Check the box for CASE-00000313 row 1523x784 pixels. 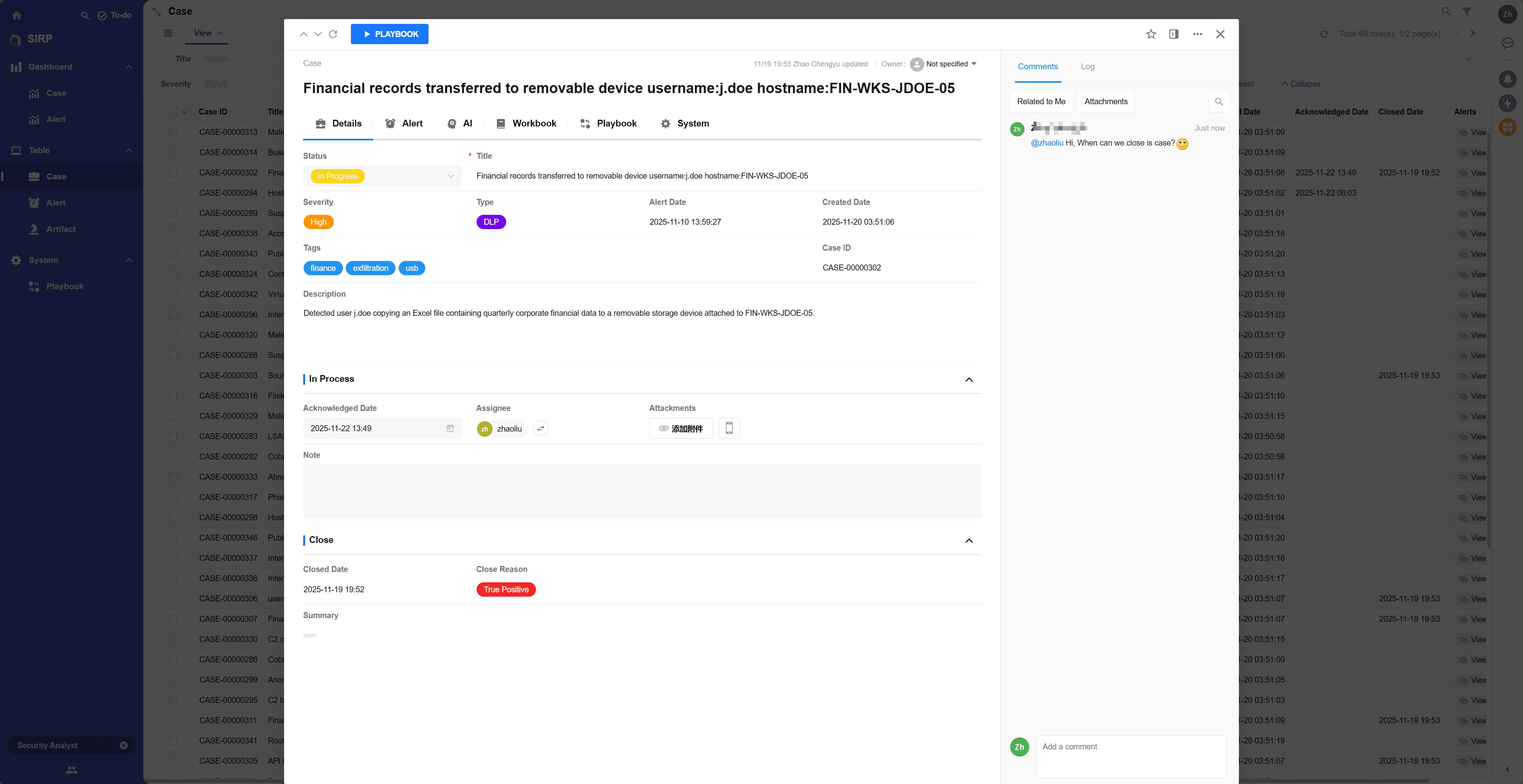pyautogui.click(x=173, y=132)
